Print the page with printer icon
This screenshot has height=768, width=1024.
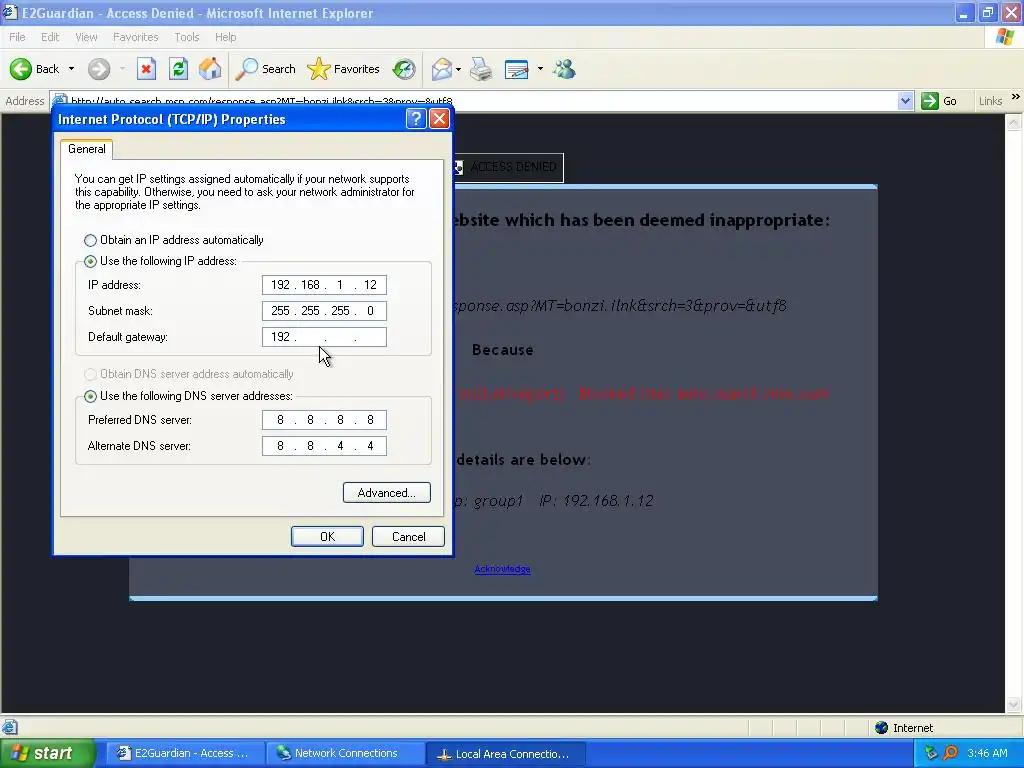pyautogui.click(x=481, y=69)
